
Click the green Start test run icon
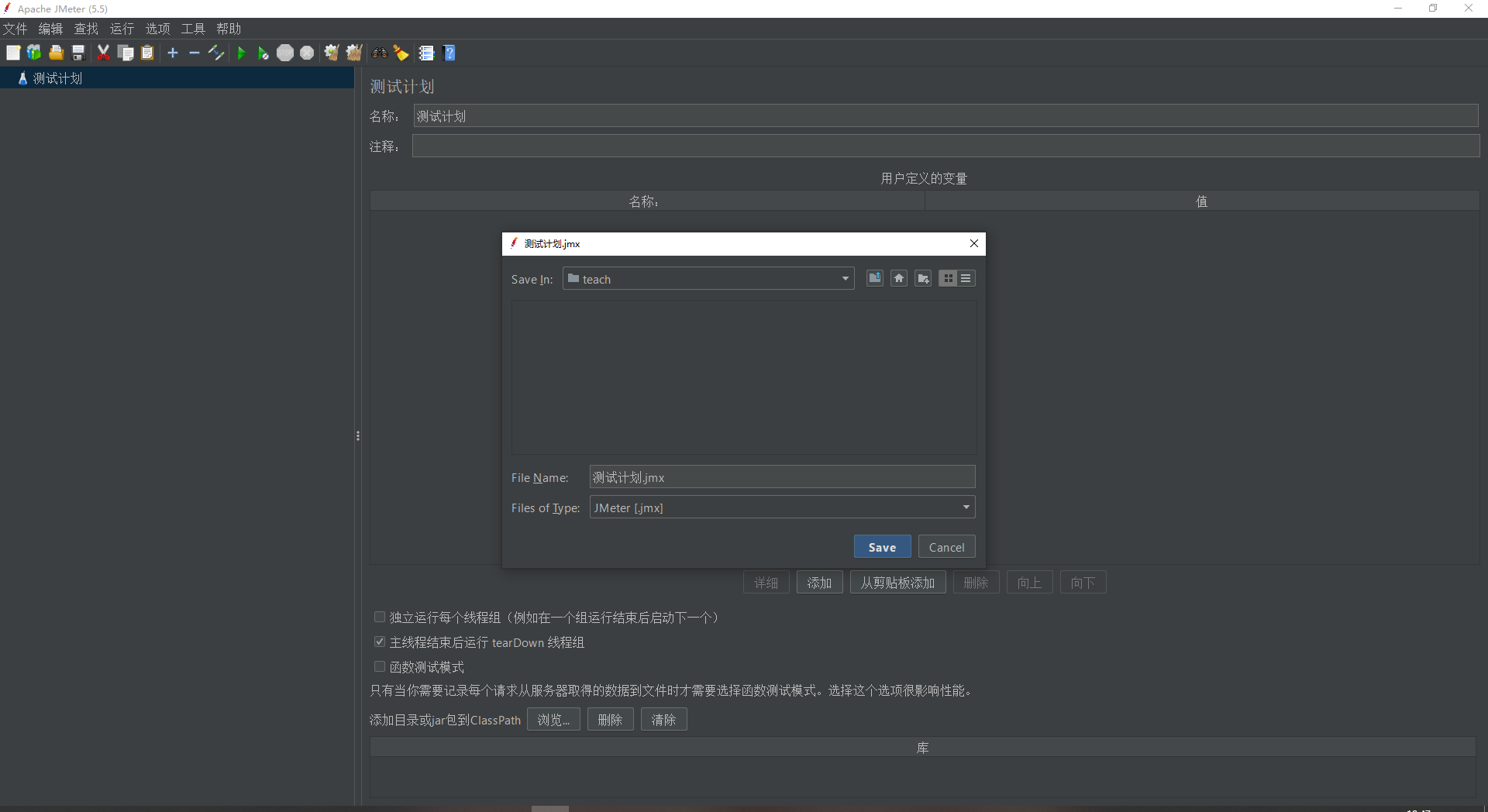point(241,53)
